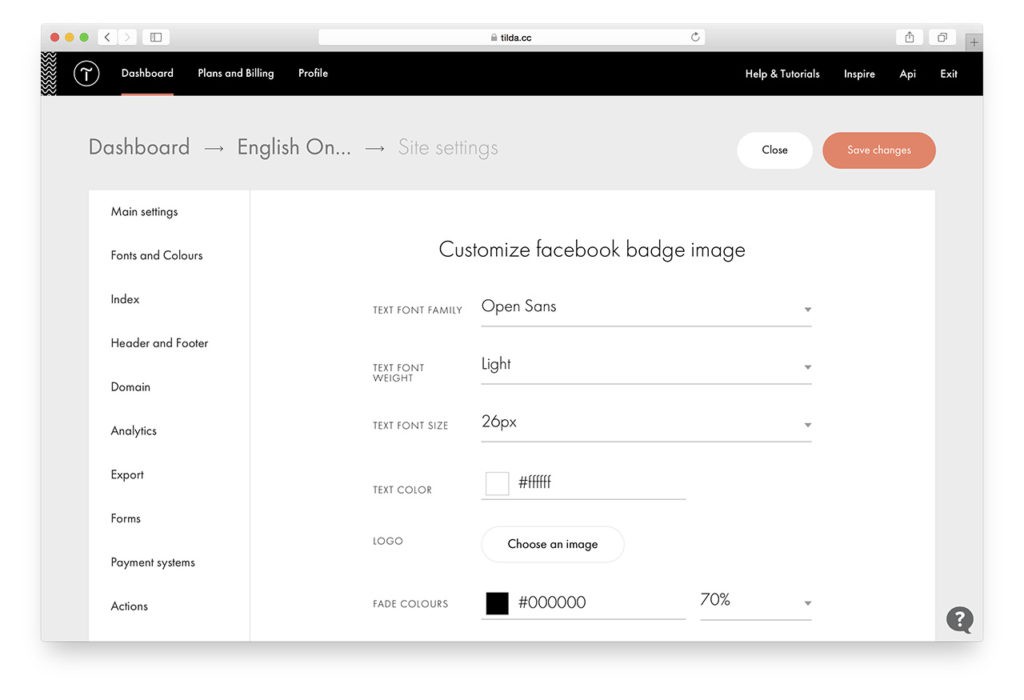Image resolution: width=1024 pixels, height=700 pixels.
Task: Open the Dashboard tab in top navigation
Action: pyautogui.click(x=147, y=73)
